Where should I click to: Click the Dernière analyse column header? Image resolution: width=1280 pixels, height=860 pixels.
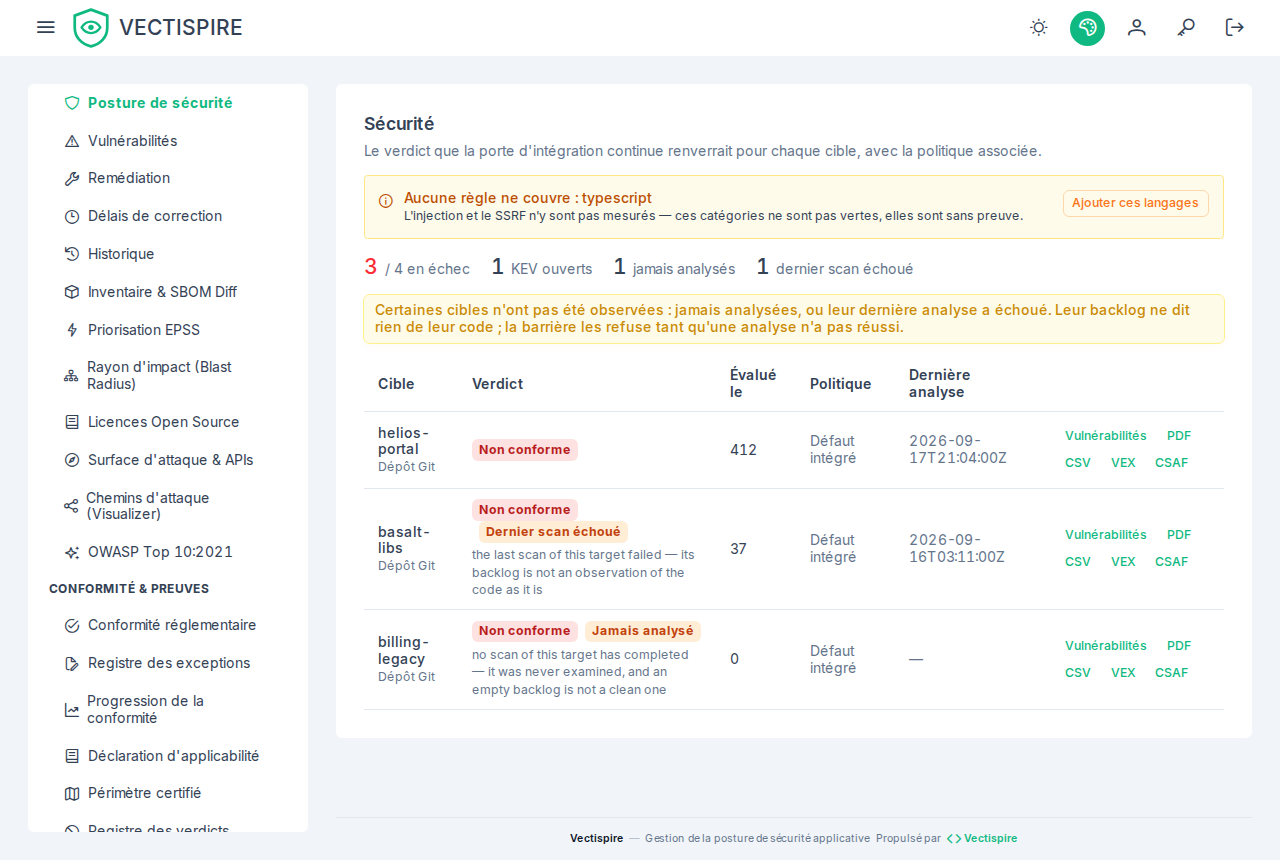click(940, 384)
